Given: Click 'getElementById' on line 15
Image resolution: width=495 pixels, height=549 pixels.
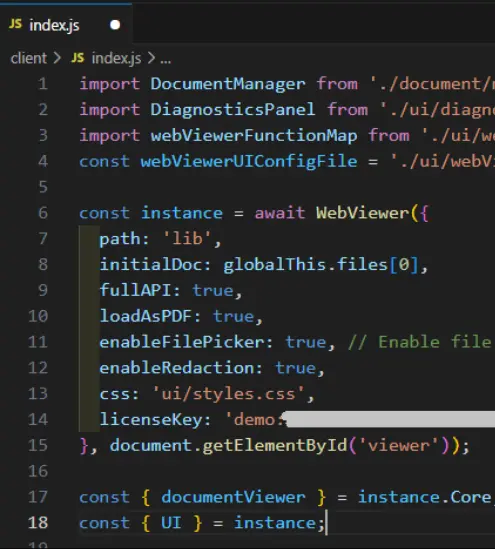Looking at the screenshot, I should (275, 445).
